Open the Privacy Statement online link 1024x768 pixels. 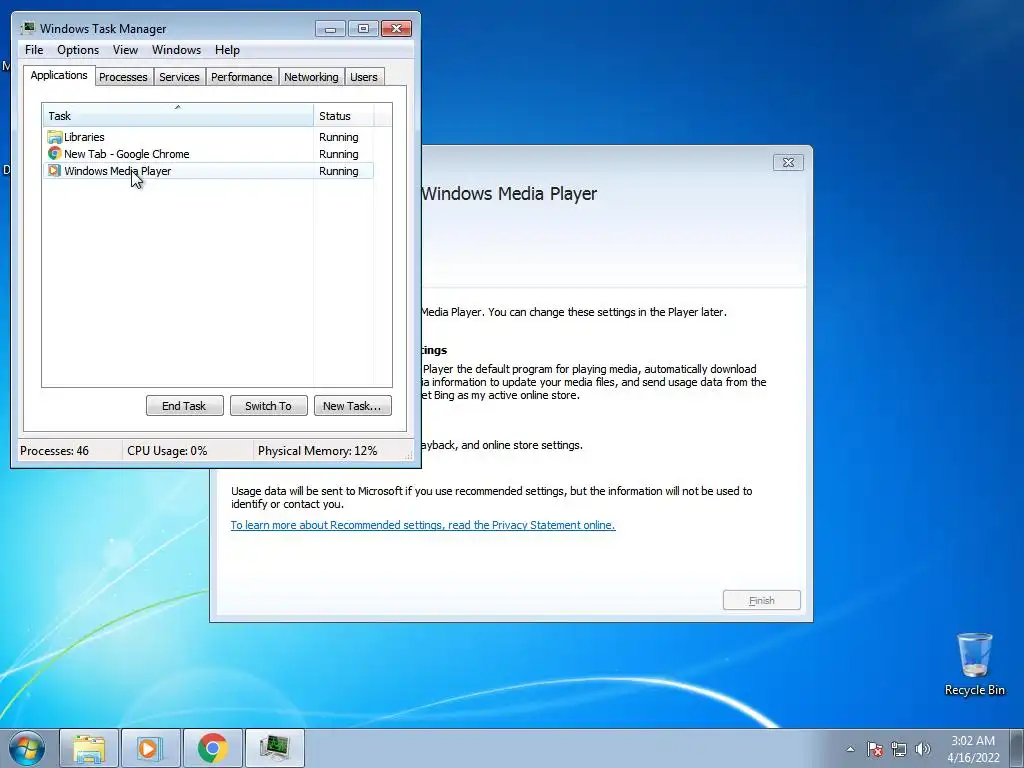(x=423, y=525)
